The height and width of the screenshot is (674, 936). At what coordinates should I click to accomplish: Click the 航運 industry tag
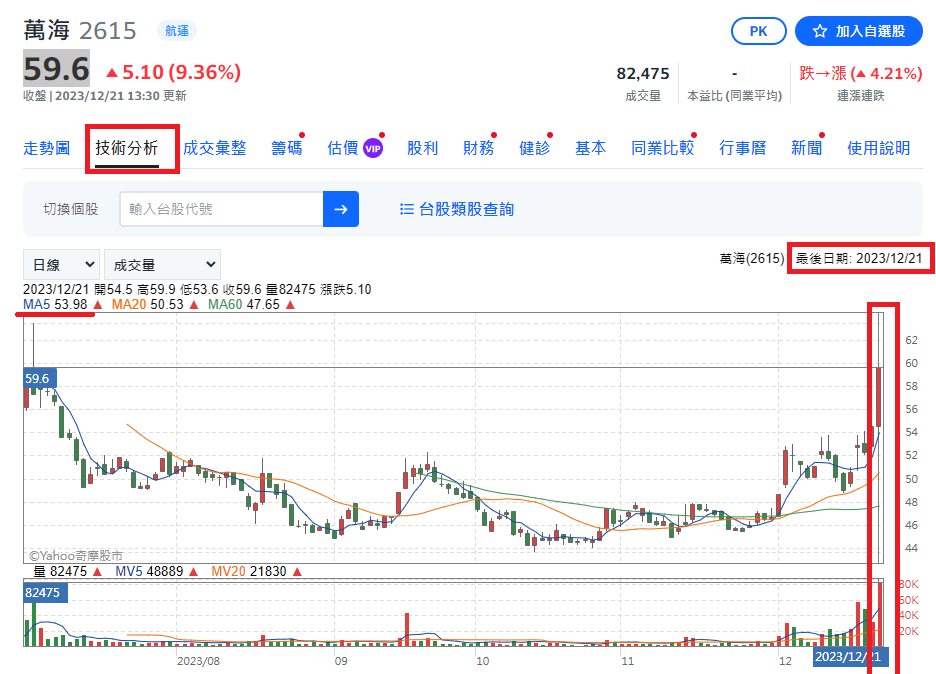click(x=177, y=31)
